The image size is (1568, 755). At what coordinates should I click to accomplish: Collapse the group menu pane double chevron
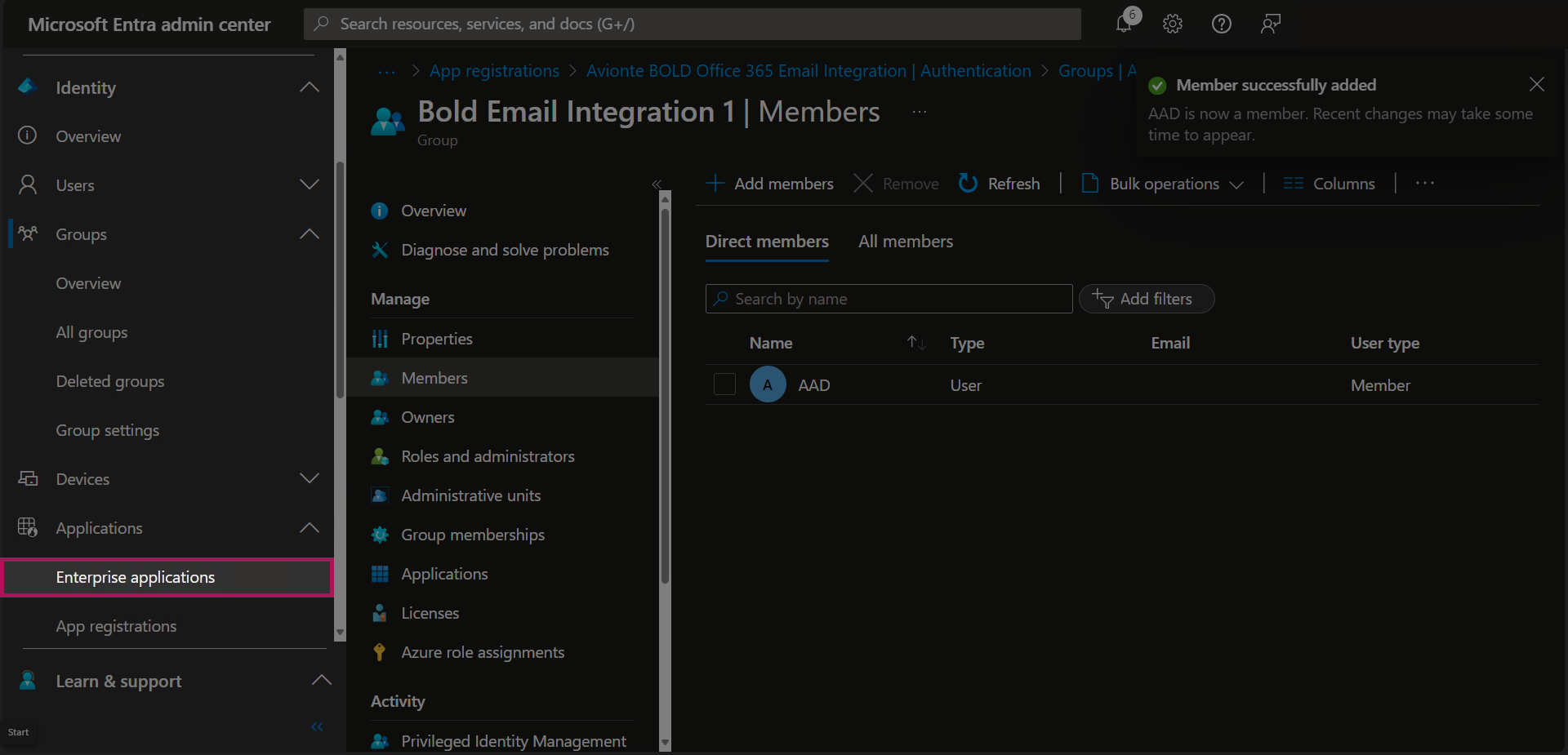pyautogui.click(x=657, y=184)
